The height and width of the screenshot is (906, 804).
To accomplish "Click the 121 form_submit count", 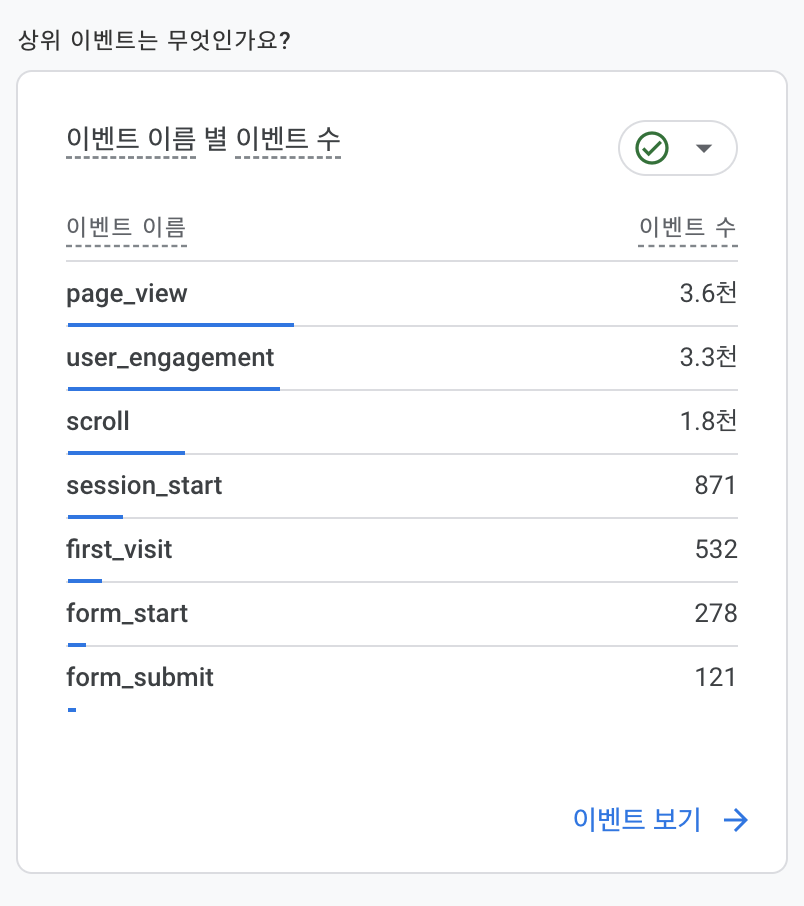I will coord(716,677).
